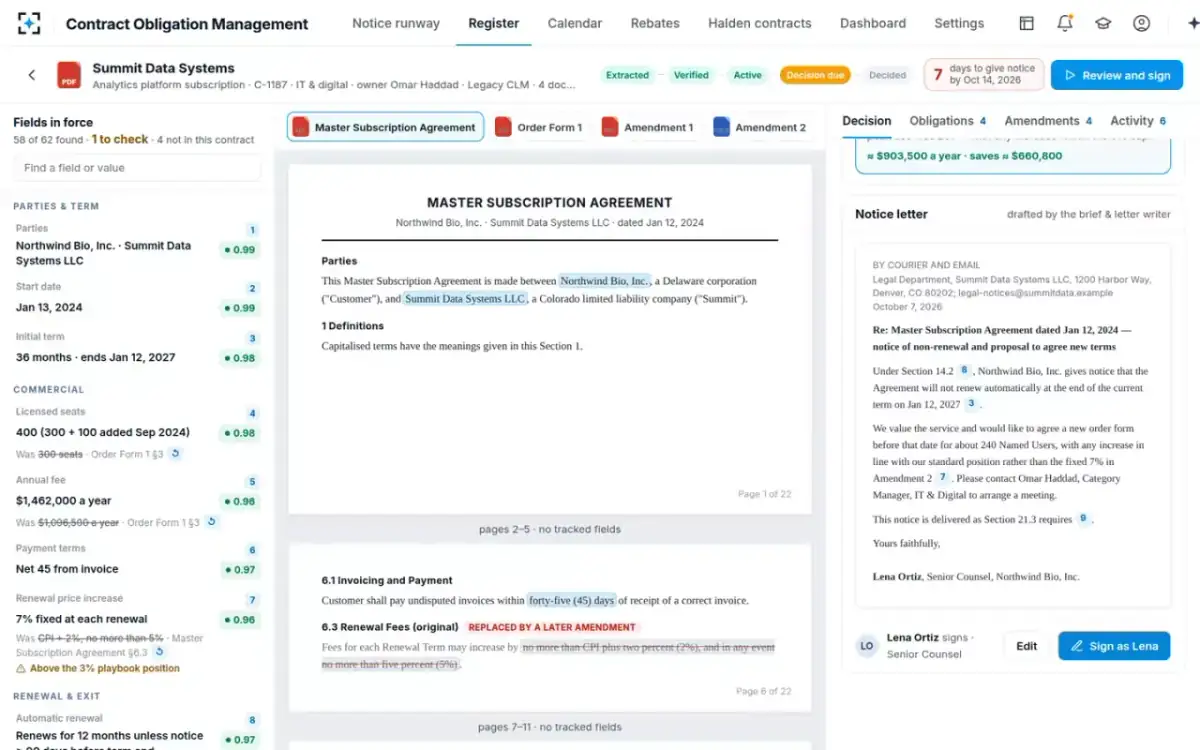This screenshot has height=750, width=1200.
Task: Click highlighted 'Summit Data Systems LLC' in agreement
Action: click(x=465, y=299)
